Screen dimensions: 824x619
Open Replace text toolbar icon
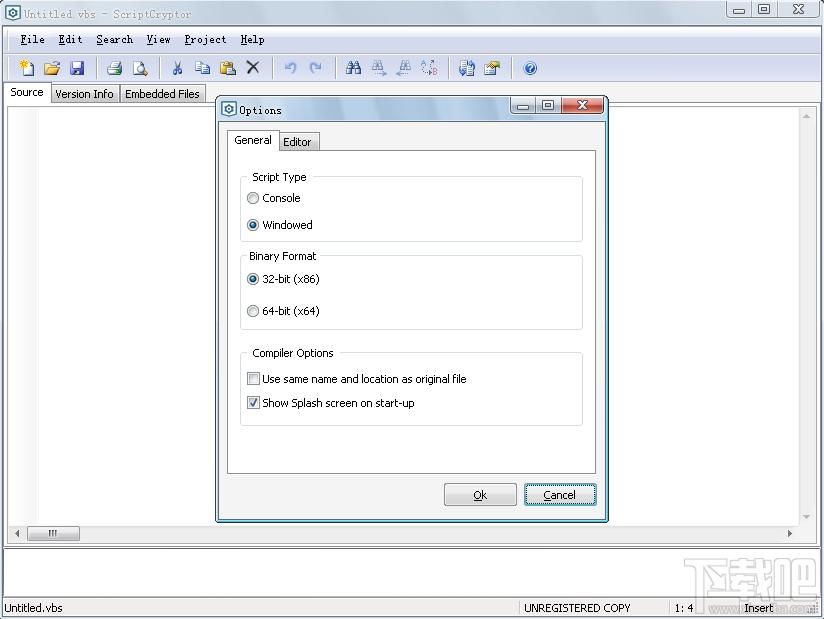coord(429,68)
